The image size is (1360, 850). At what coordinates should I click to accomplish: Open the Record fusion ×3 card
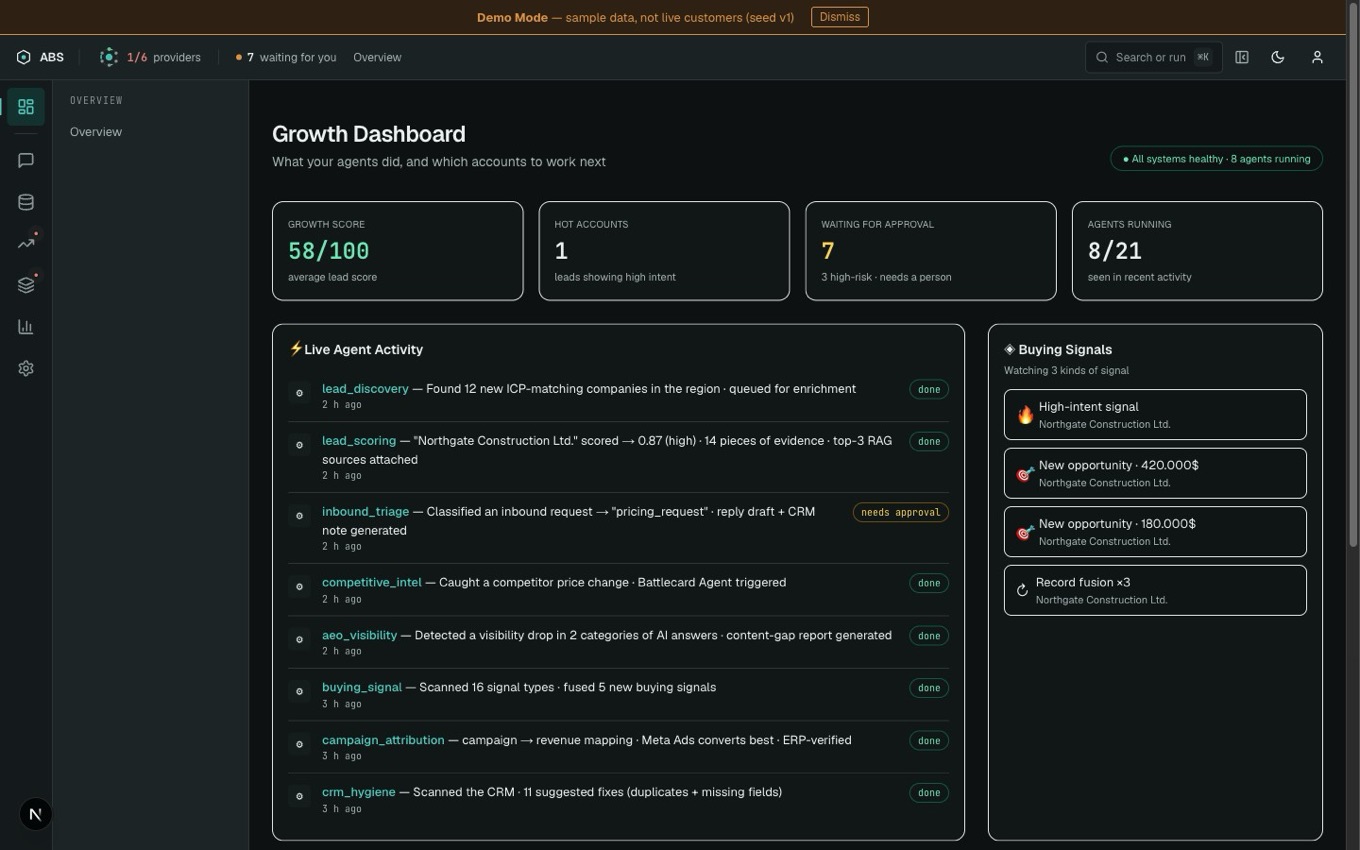click(1155, 591)
